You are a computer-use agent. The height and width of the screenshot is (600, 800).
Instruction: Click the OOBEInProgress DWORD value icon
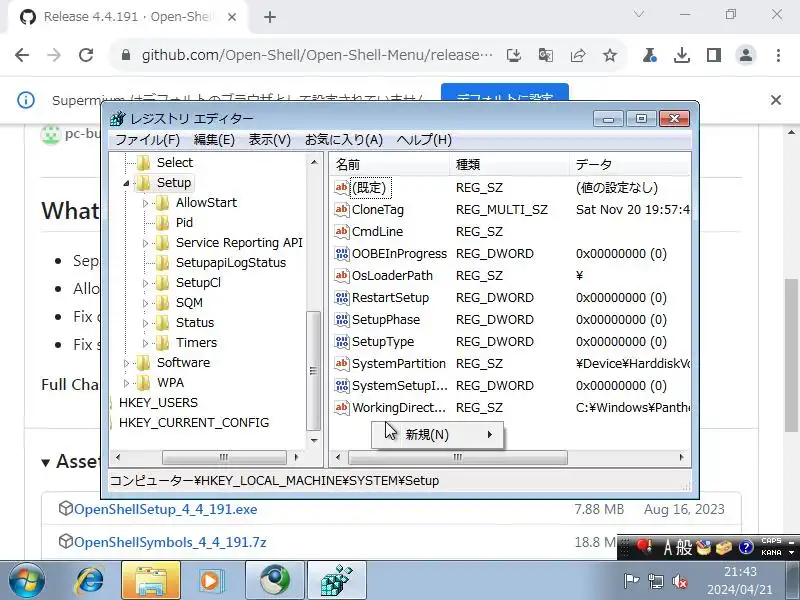click(x=341, y=254)
